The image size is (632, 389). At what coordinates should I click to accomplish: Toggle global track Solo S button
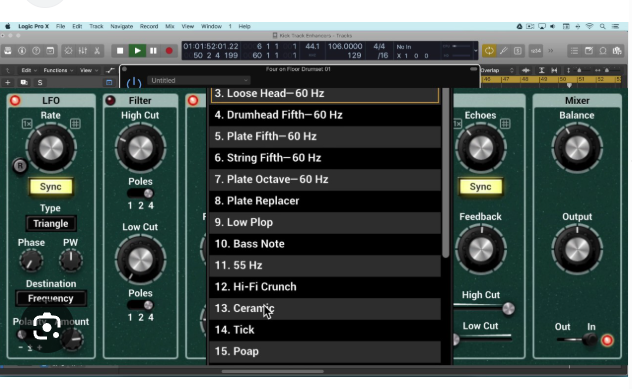click(40, 82)
